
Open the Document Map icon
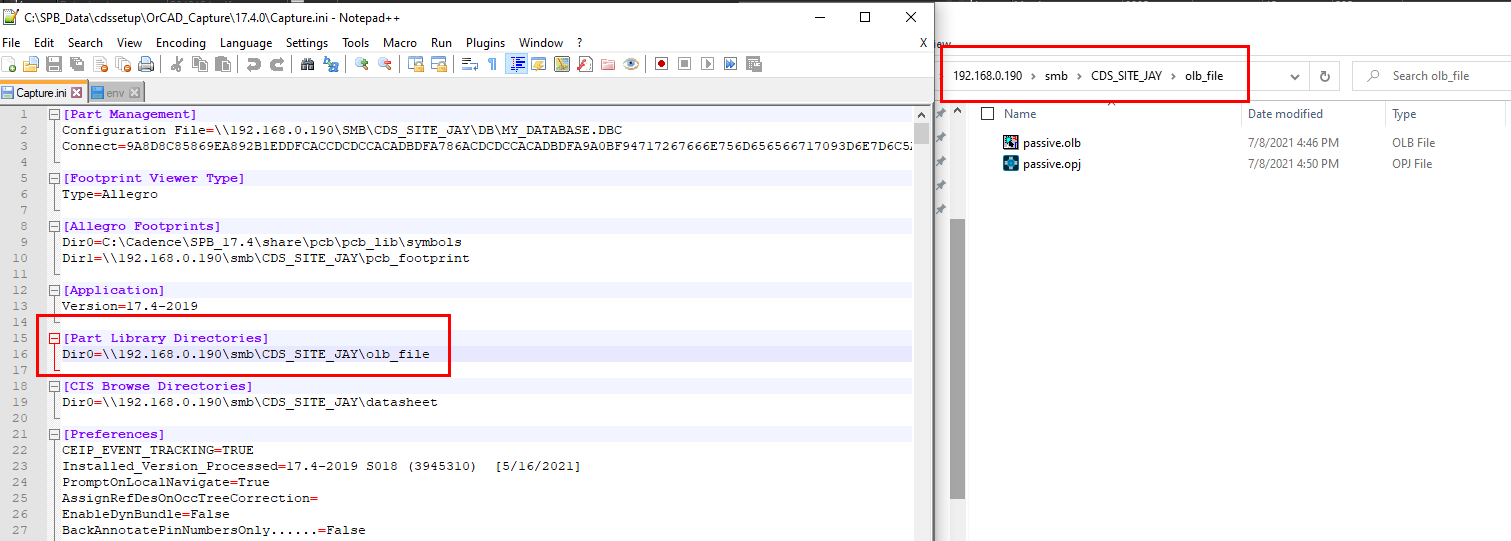(562, 64)
